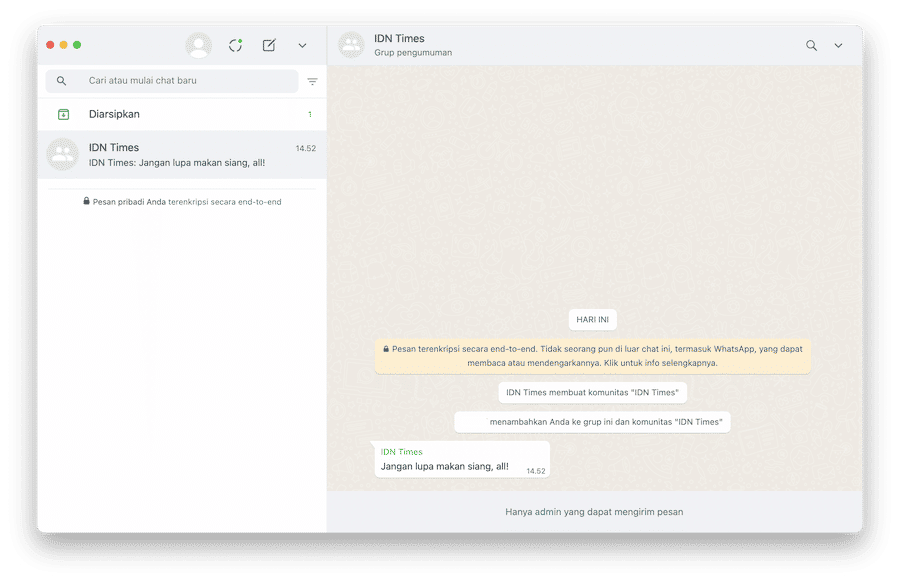This screenshot has height=582, width=900.
Task: Maximize window with green button
Action: 77,45
